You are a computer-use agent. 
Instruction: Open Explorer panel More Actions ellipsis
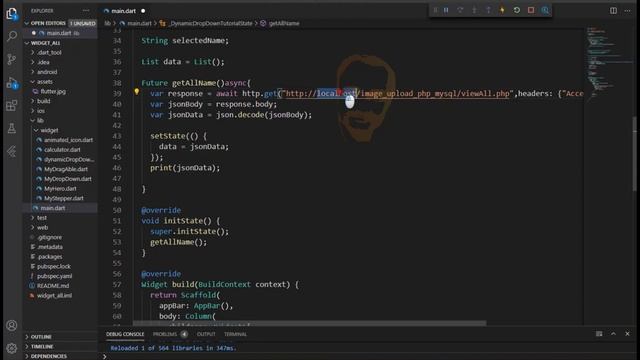pyautogui.click(x=86, y=11)
